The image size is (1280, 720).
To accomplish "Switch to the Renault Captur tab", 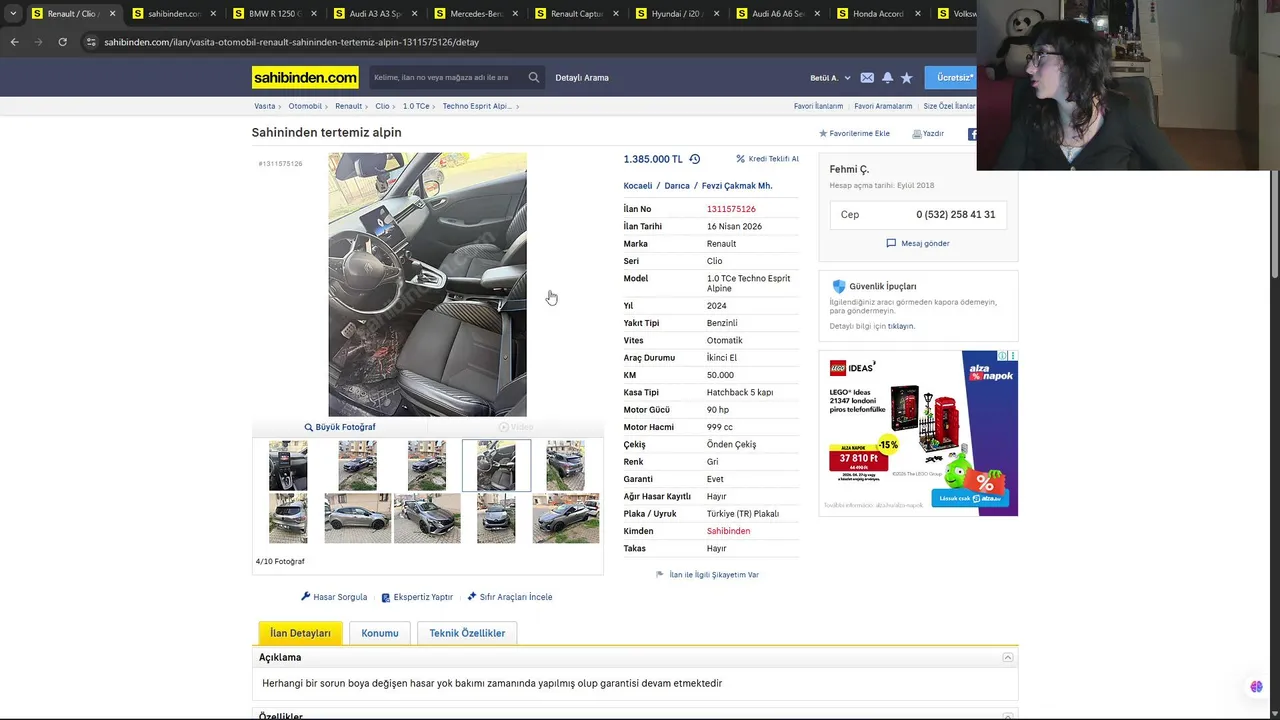I will coord(575,14).
